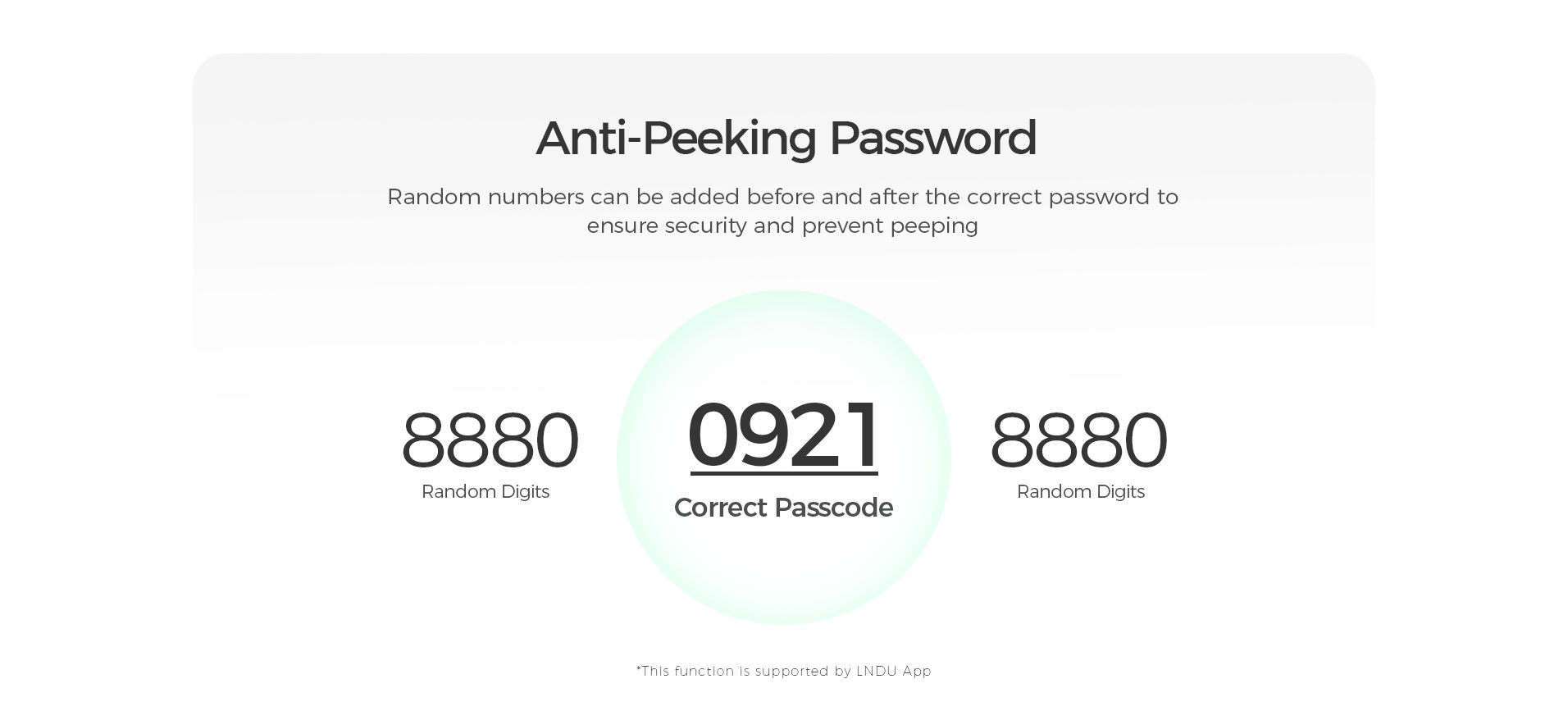Viewport: 1568px width, 720px height.
Task: Click the first 8 of the left 8880
Action: (x=423, y=440)
